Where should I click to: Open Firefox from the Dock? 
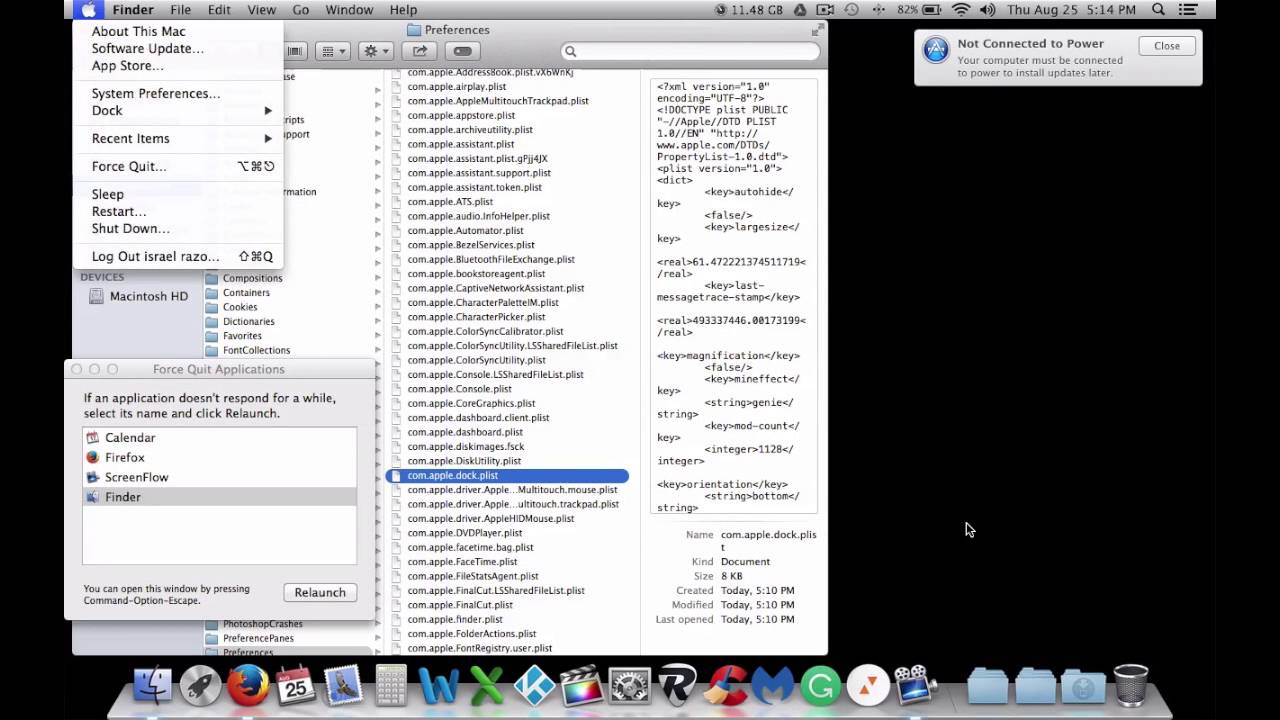[x=247, y=687]
